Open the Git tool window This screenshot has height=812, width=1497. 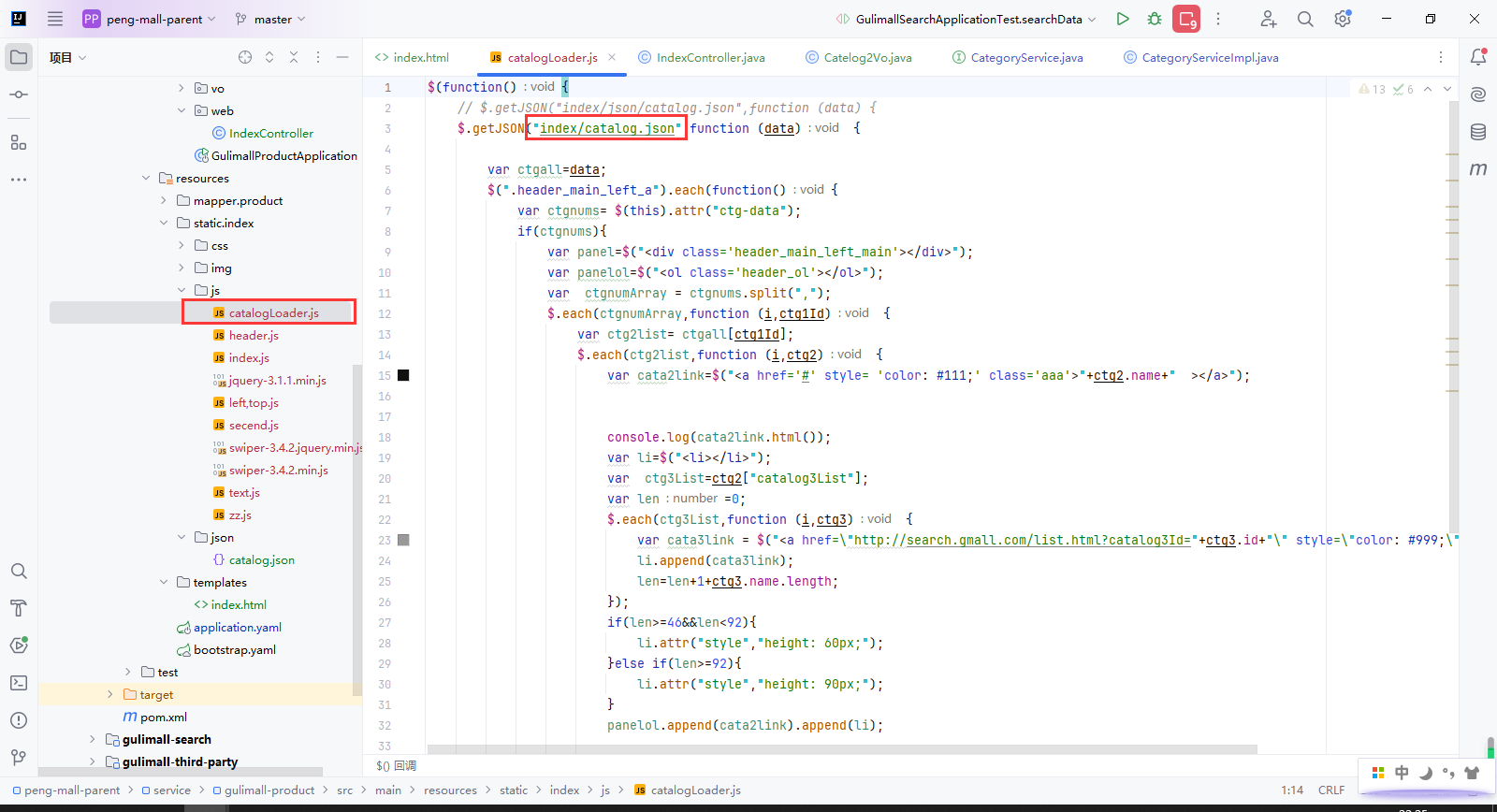(19, 758)
